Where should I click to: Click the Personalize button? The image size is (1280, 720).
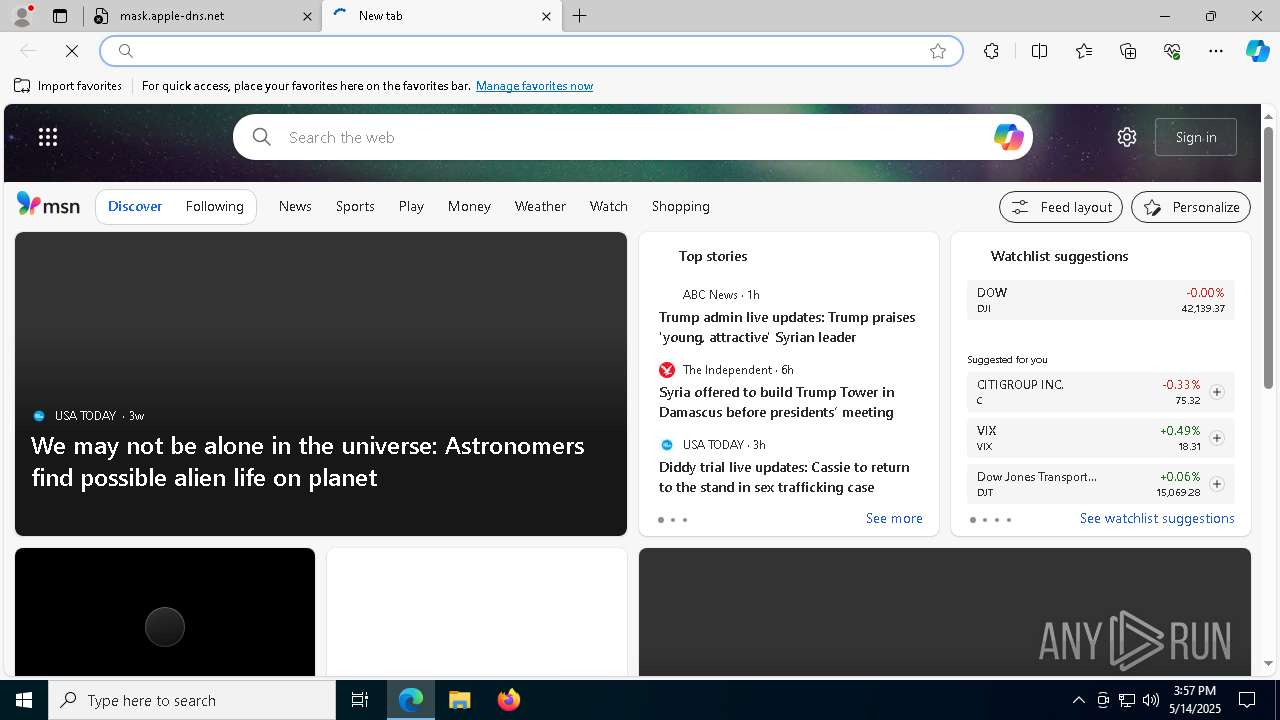(x=1191, y=207)
